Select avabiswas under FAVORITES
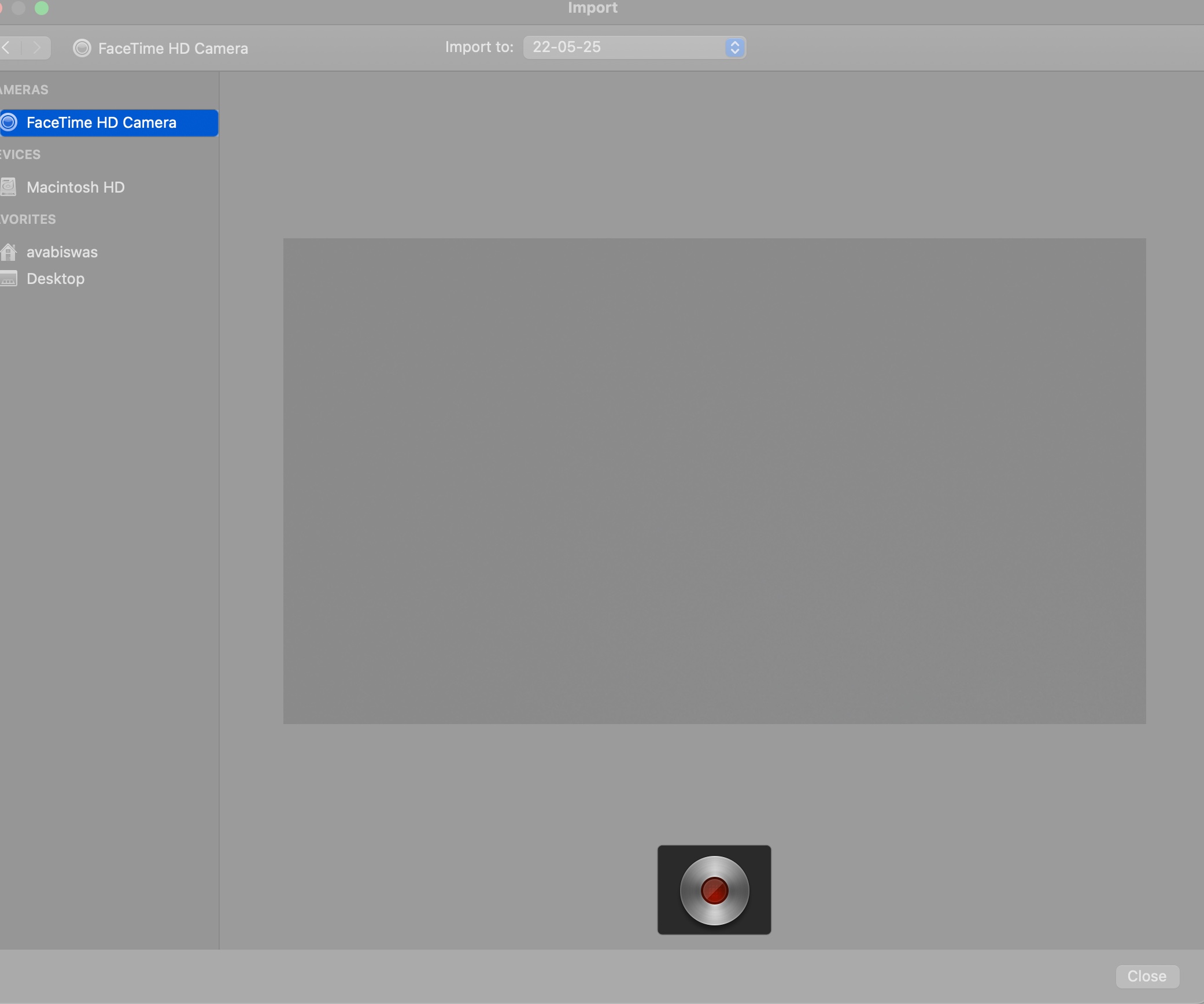 [x=62, y=252]
